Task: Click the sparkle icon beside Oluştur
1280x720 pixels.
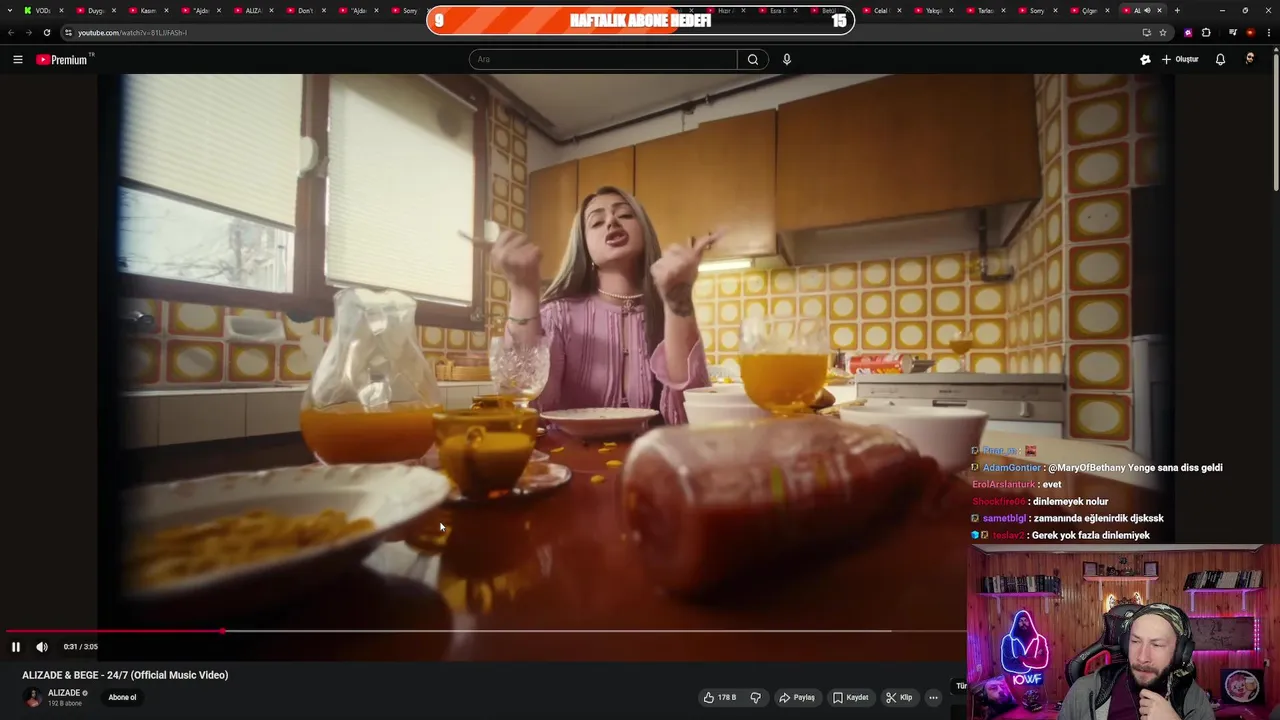Action: tap(1145, 60)
